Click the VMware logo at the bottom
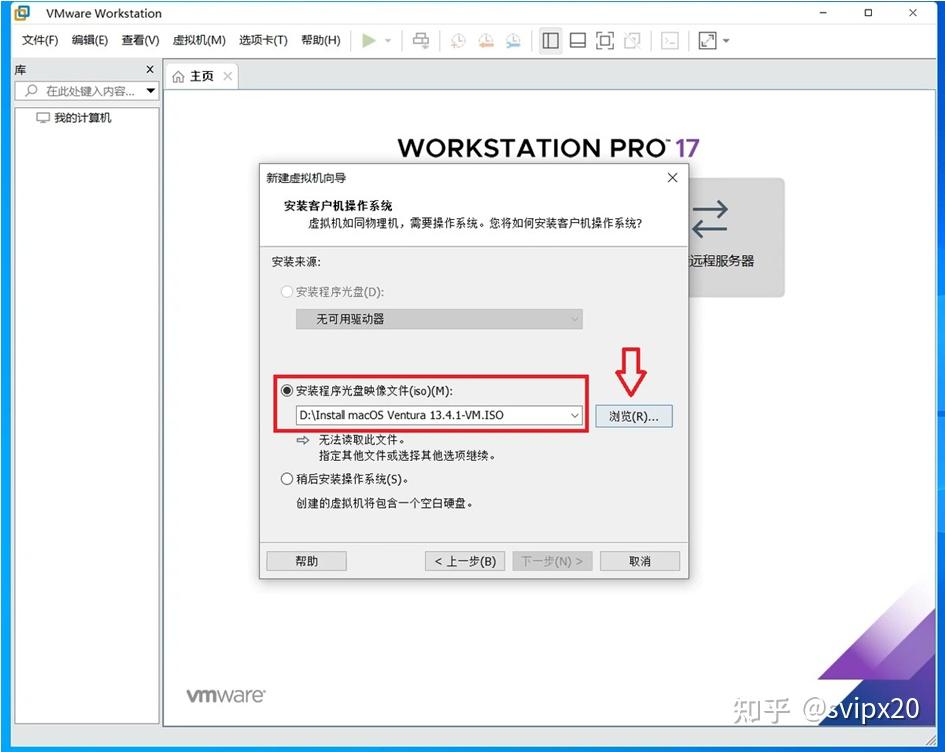Viewport: 945px width, 752px height. tap(226, 696)
